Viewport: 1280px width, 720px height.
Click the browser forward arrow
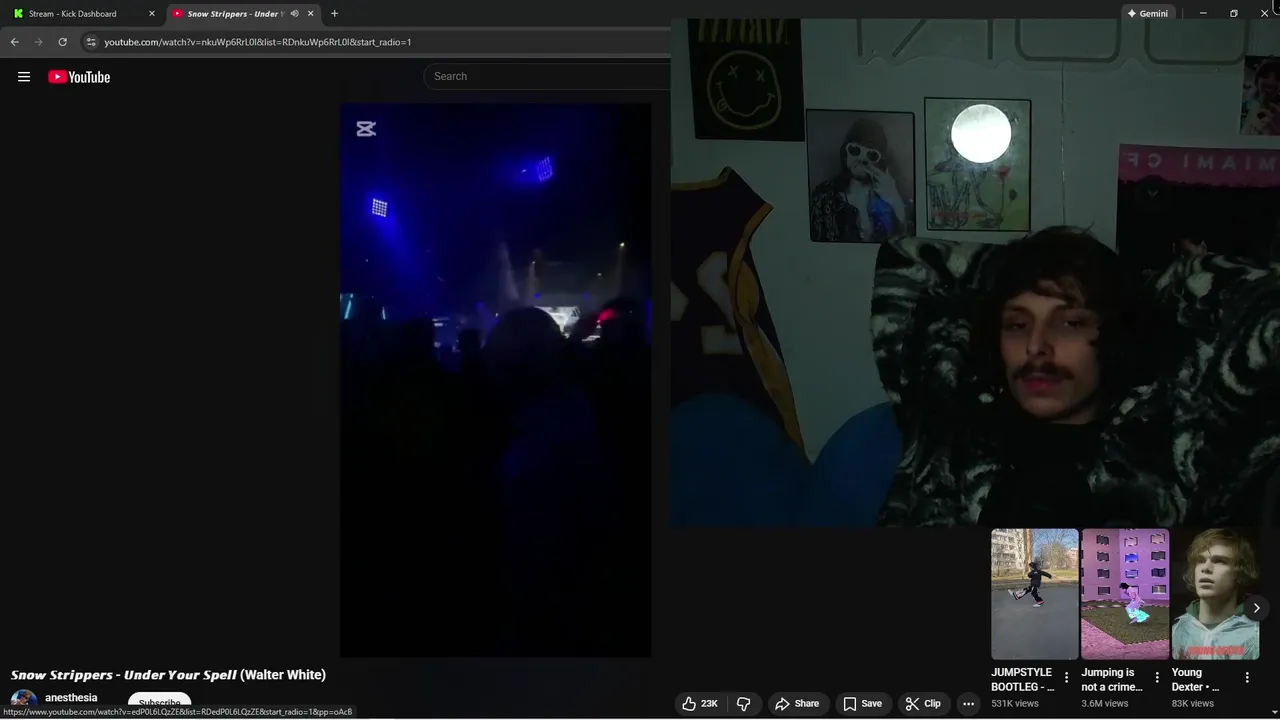click(38, 42)
